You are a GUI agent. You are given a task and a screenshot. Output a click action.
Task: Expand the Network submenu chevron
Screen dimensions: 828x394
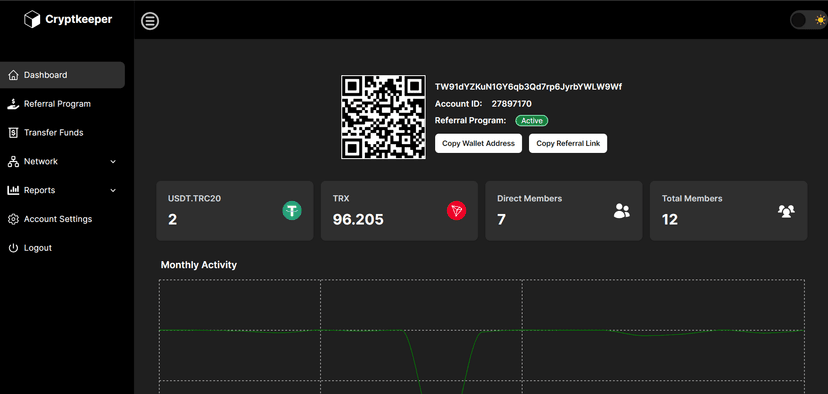(x=113, y=162)
